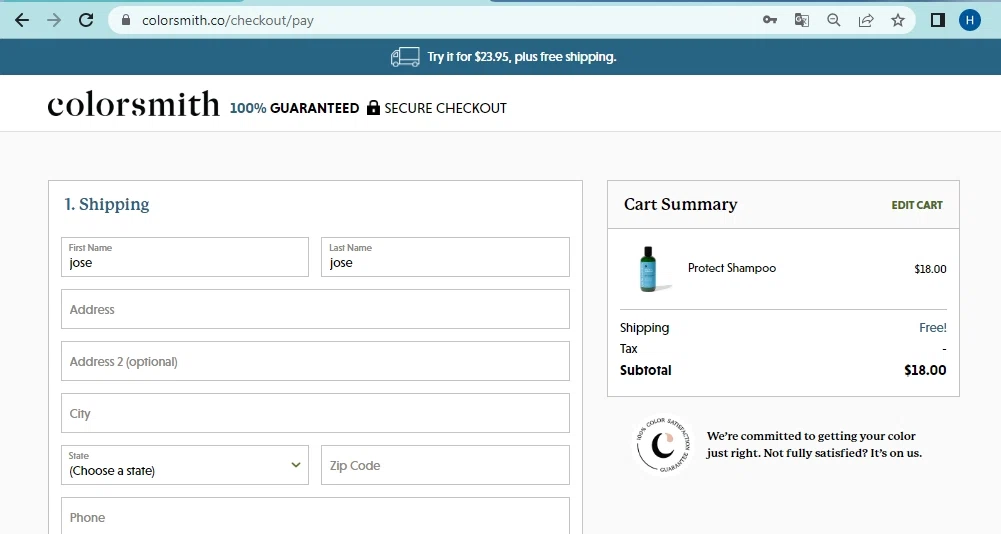Reload the page with the refresh icon
The image size is (1001, 534).
86,20
